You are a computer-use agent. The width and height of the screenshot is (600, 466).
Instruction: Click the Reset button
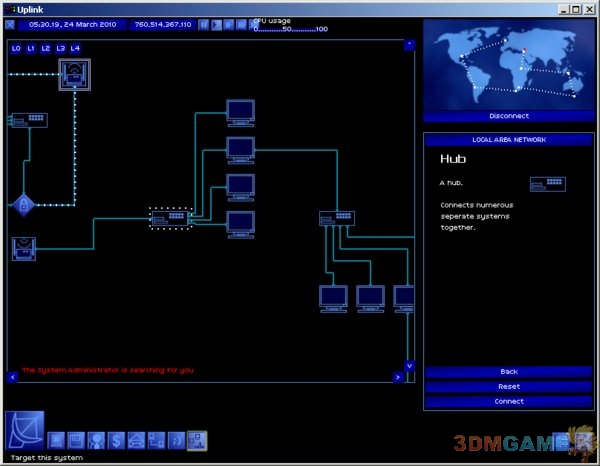(508, 386)
